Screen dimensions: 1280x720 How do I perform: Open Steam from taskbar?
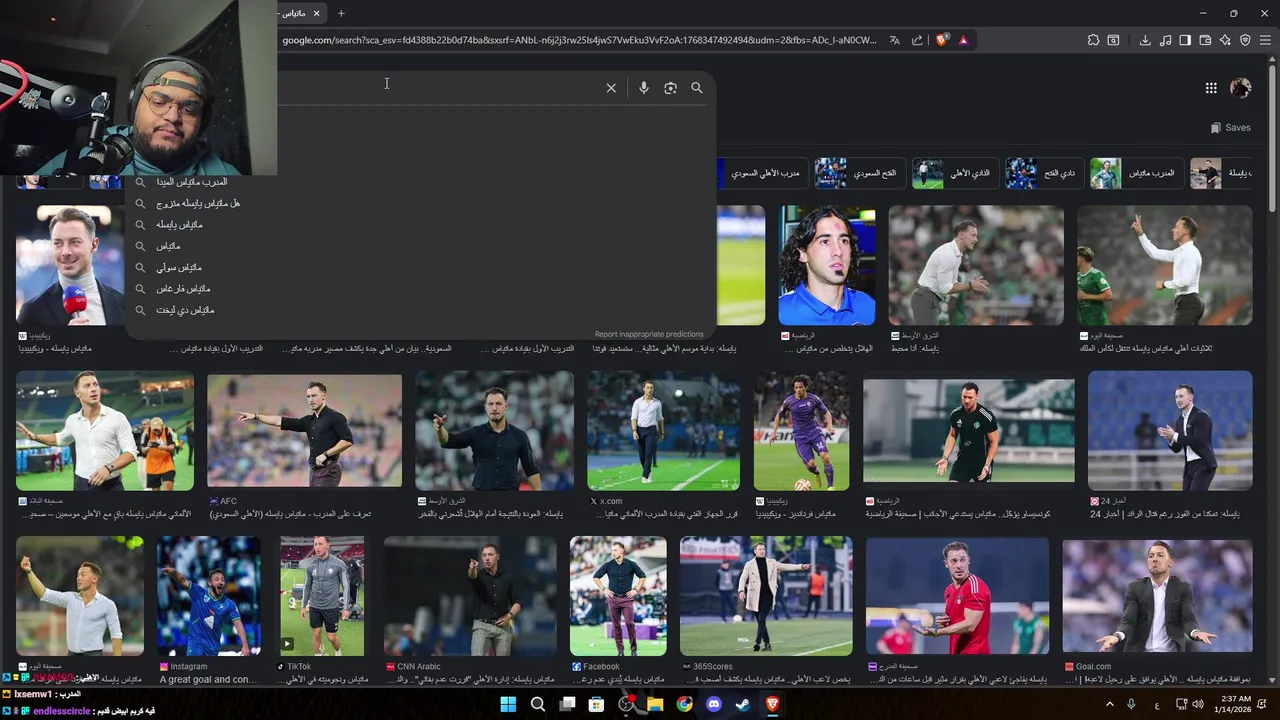[743, 704]
